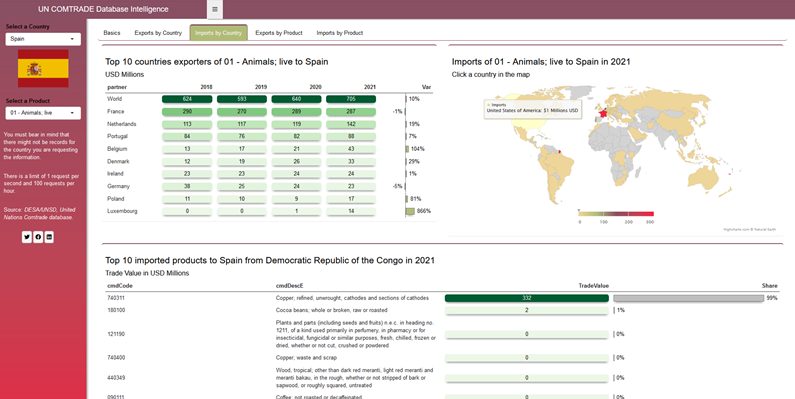Click the 99% share gray bar
795x399 pixels.
[689, 298]
